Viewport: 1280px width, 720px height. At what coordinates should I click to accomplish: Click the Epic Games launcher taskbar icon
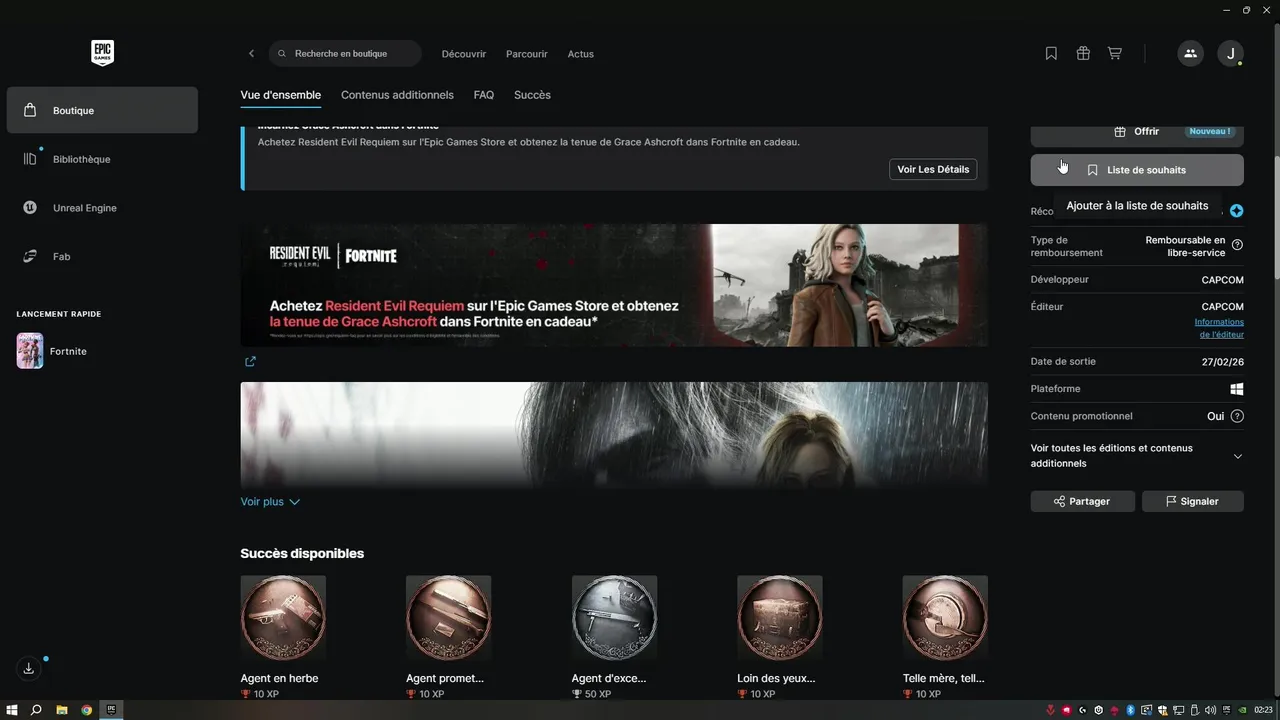(x=112, y=710)
